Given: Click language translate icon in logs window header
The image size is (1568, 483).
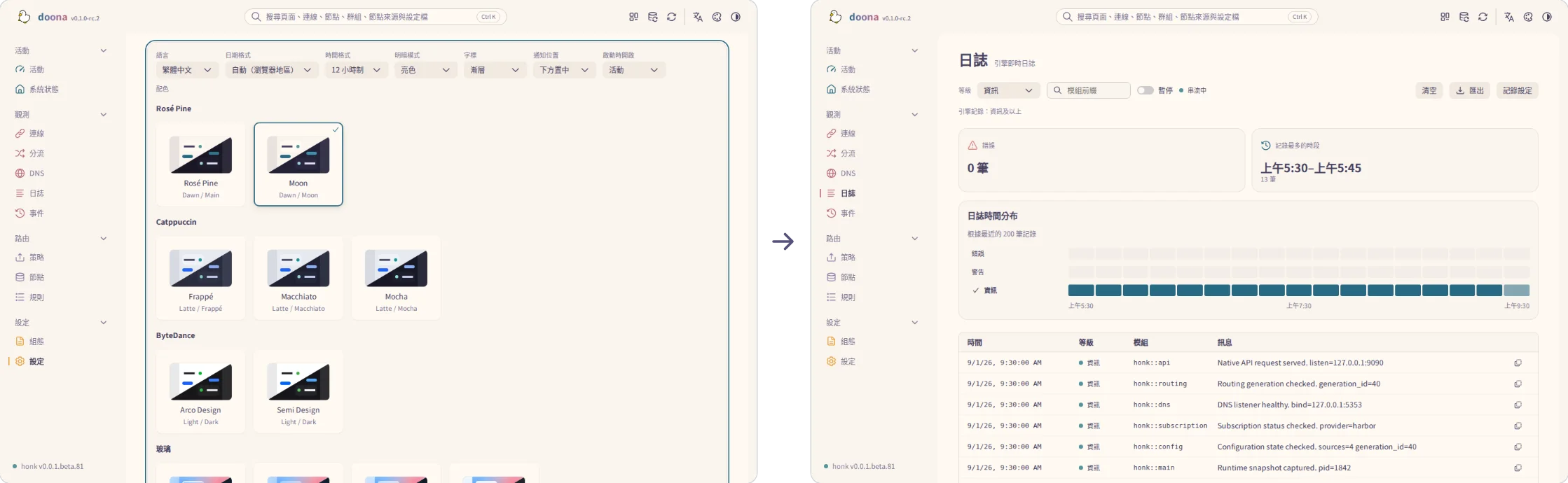Looking at the screenshot, I should pos(1509,17).
